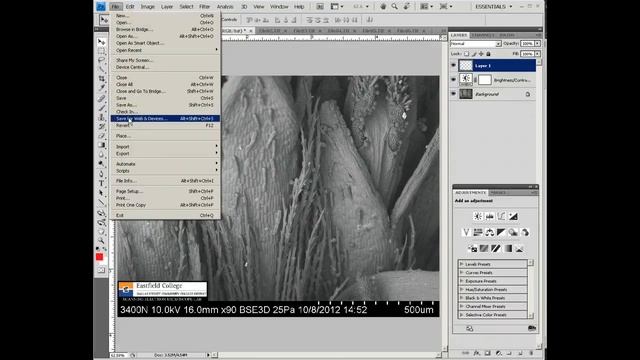
Task: Add a Vibrance adjustment
Action: click(466, 232)
